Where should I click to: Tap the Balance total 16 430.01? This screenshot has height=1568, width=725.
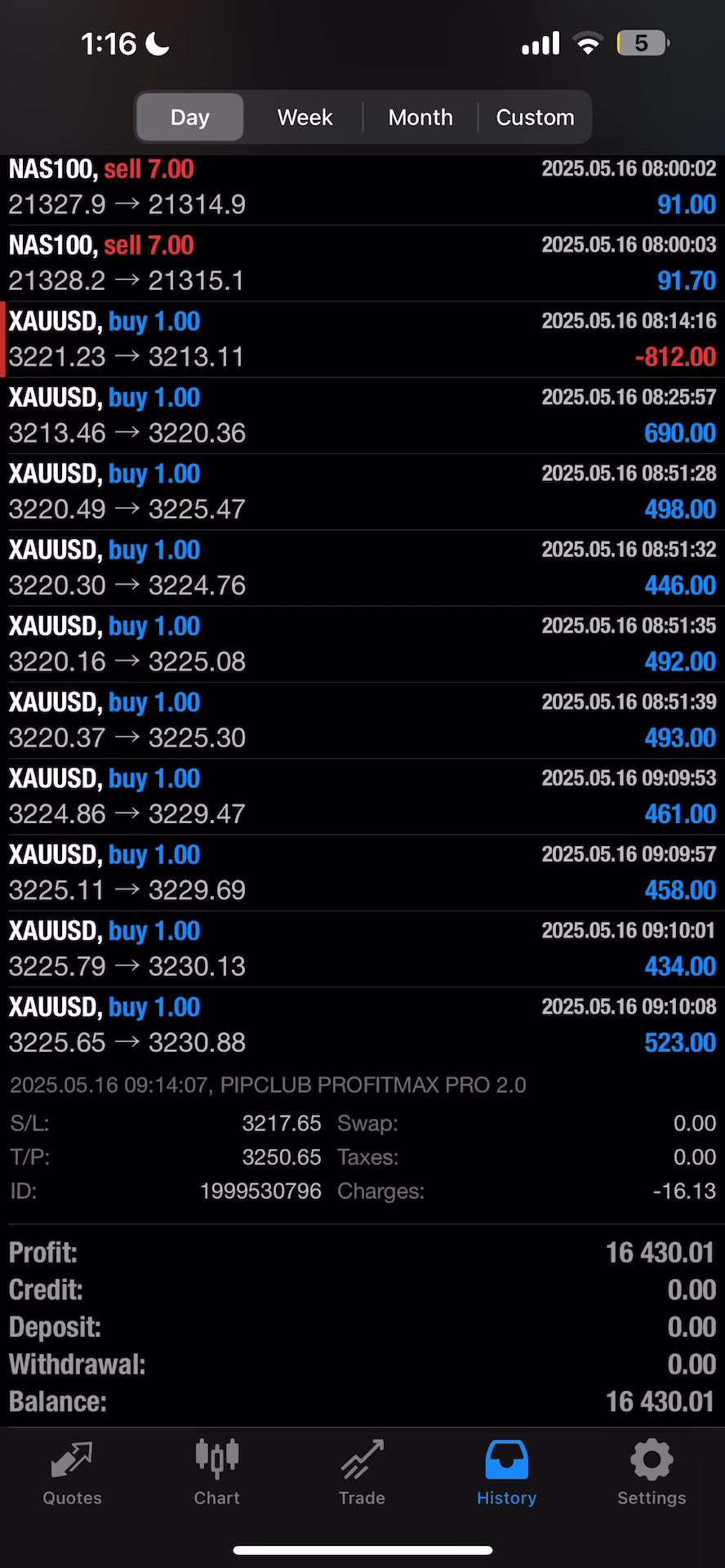(x=660, y=1401)
